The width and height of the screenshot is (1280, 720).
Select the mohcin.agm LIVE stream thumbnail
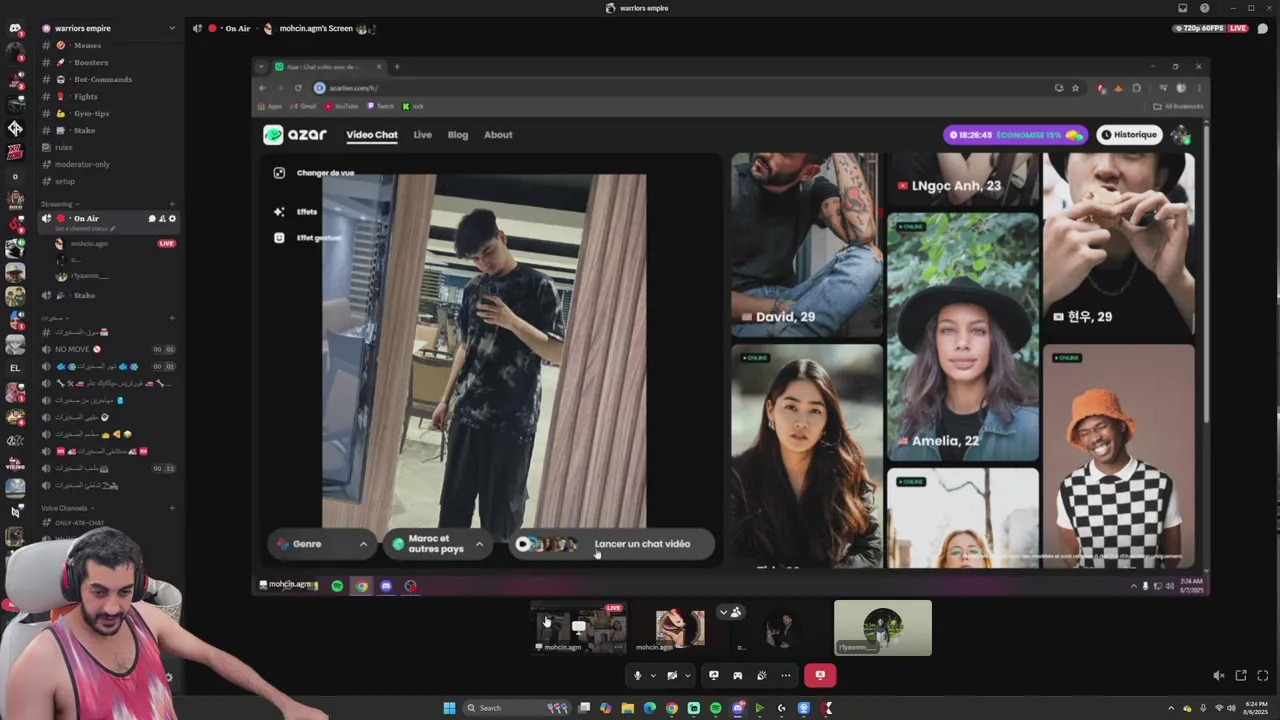point(579,627)
